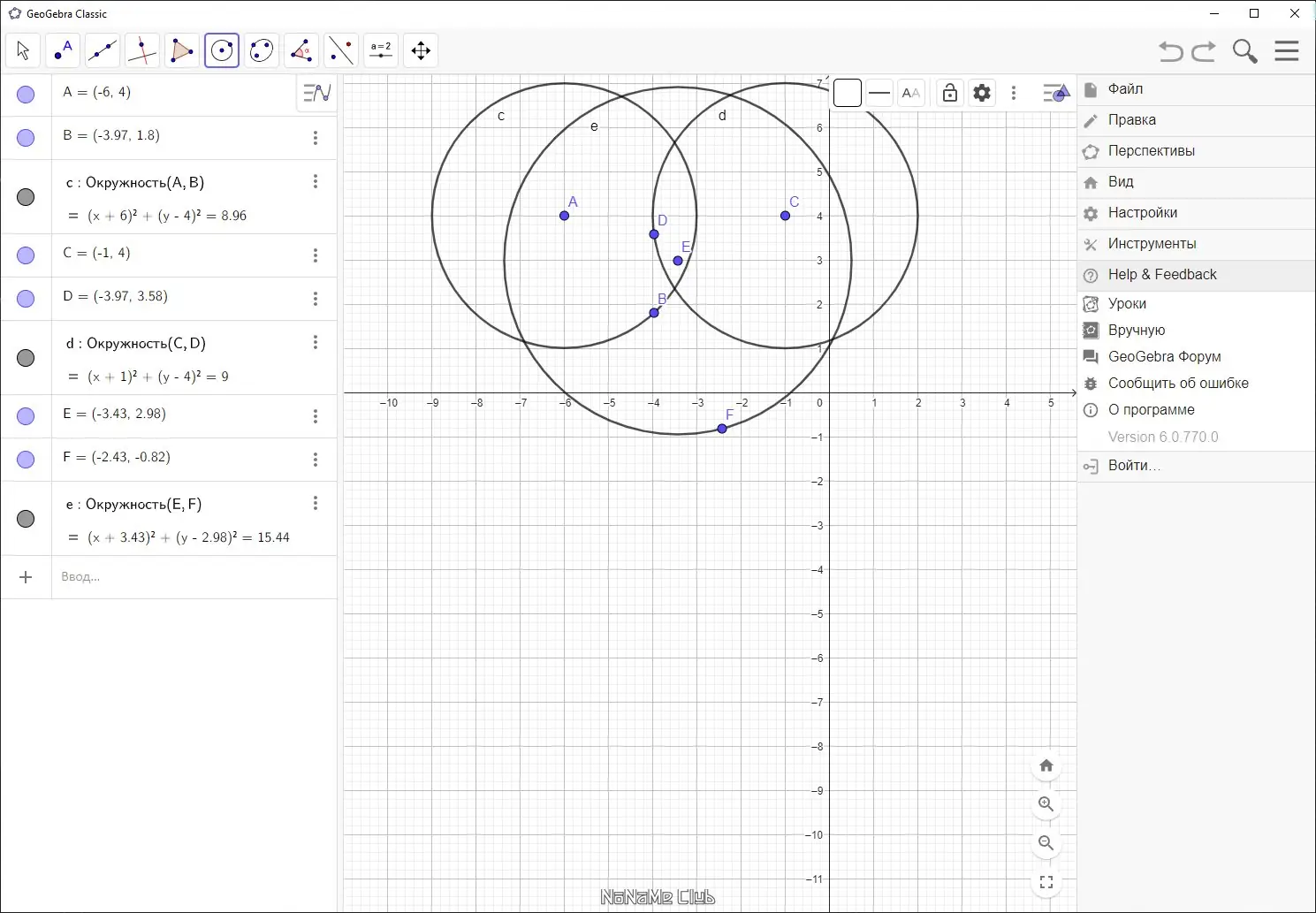Screen dimensions: 1316x913
Task: Zoom out of the graphics view
Action: point(1046,843)
